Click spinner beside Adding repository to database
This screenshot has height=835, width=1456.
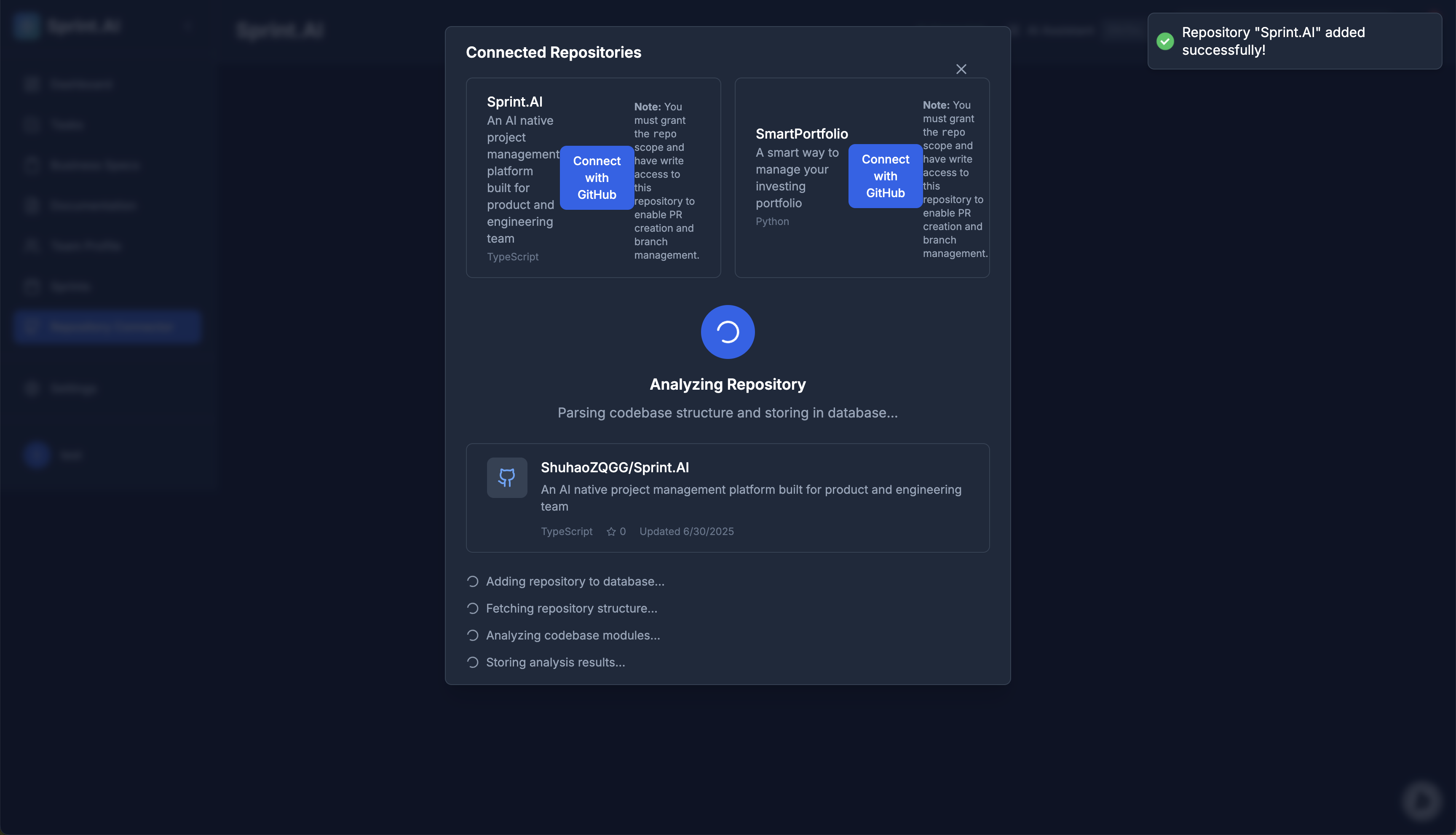(x=473, y=581)
